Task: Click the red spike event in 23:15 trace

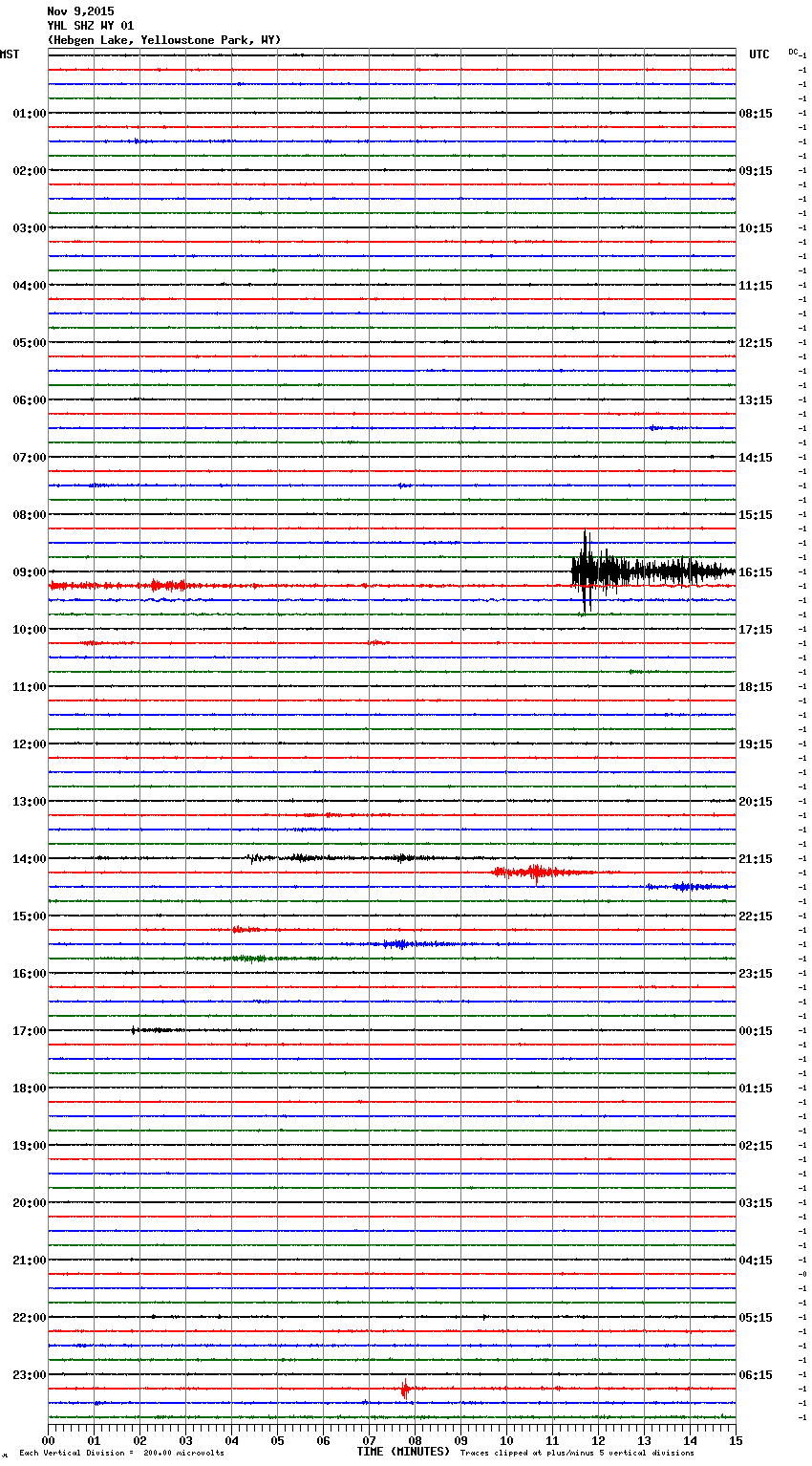Action: [405, 1389]
